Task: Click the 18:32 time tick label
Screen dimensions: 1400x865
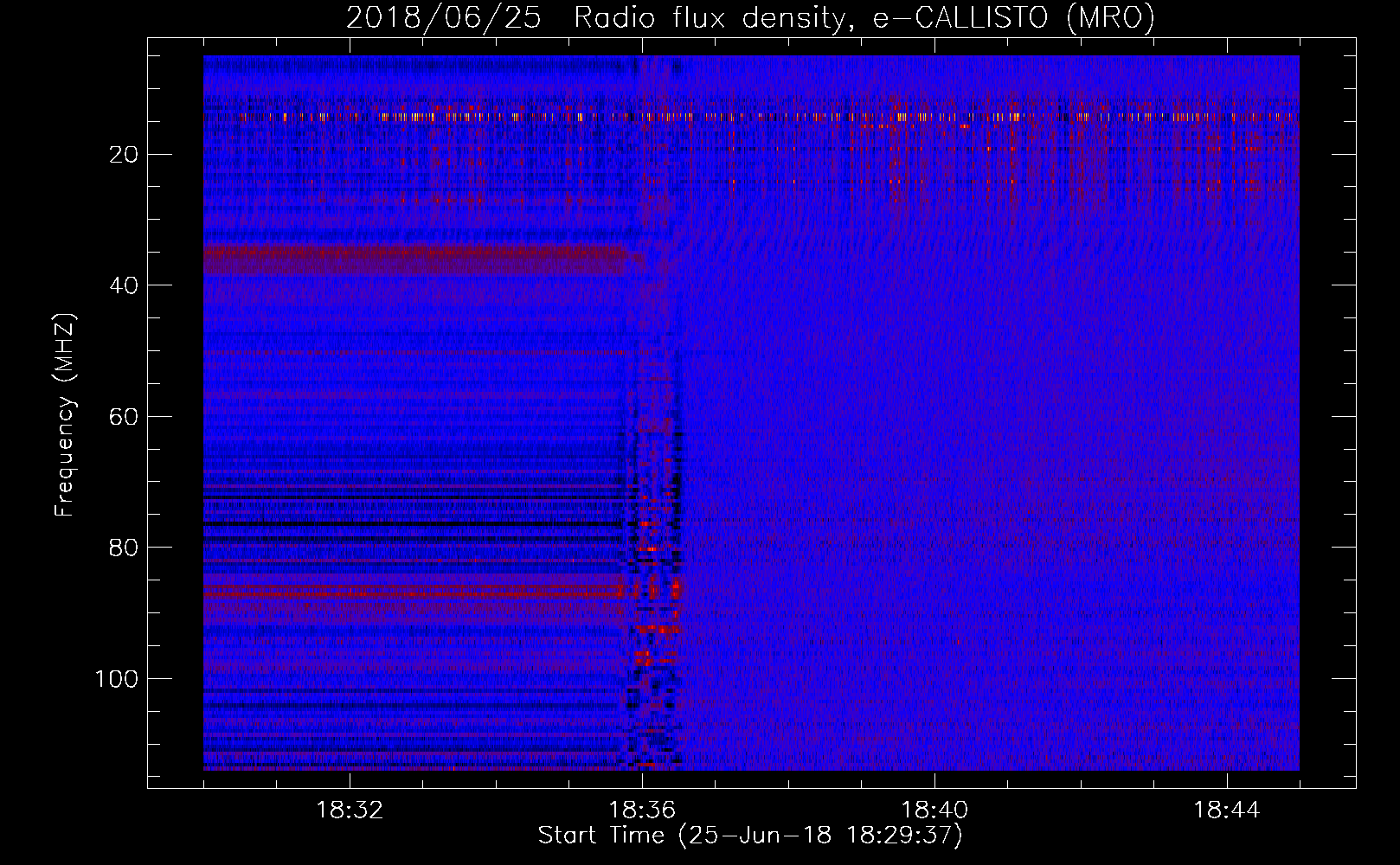Action: coord(350,811)
